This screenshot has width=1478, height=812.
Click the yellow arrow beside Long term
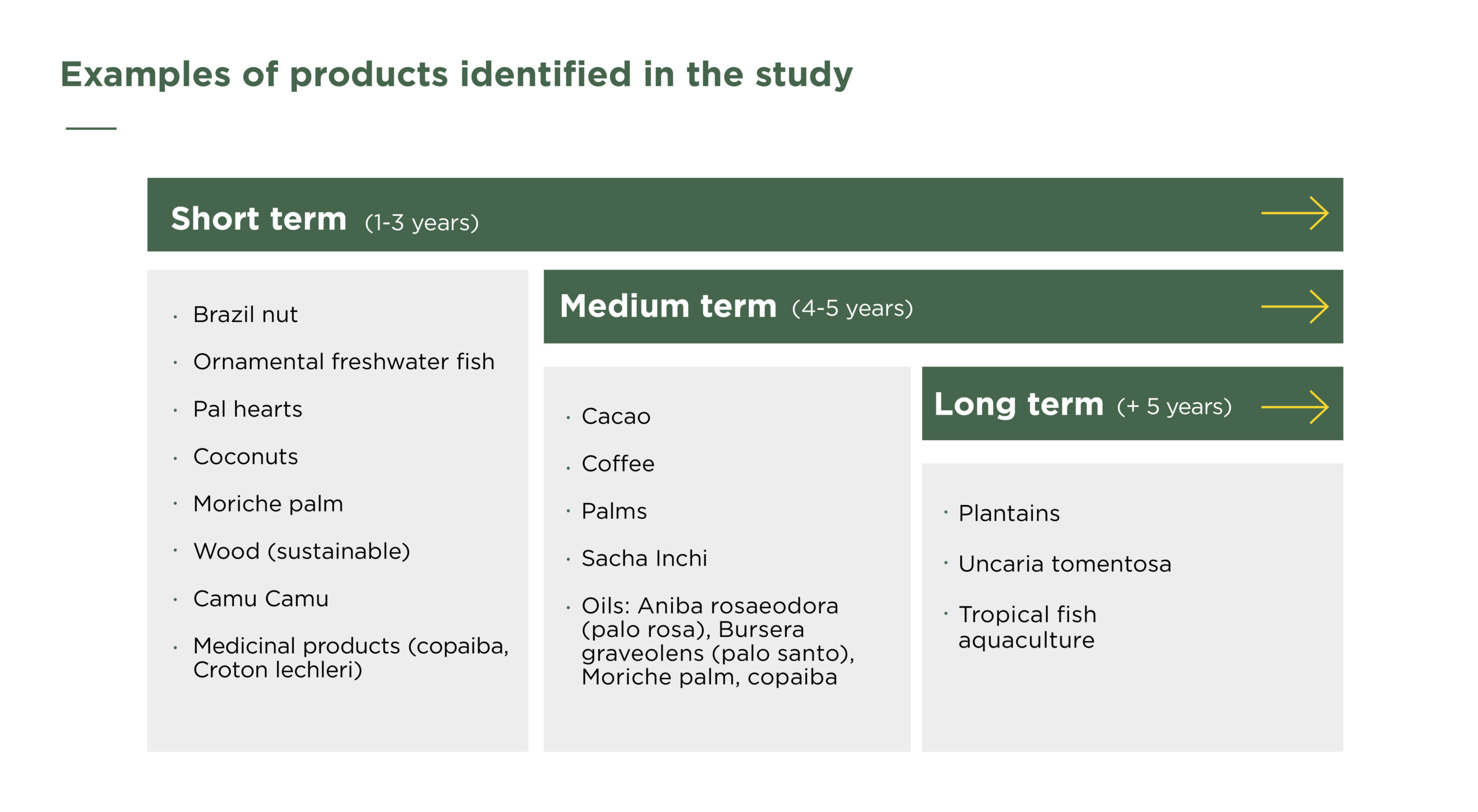(1294, 407)
